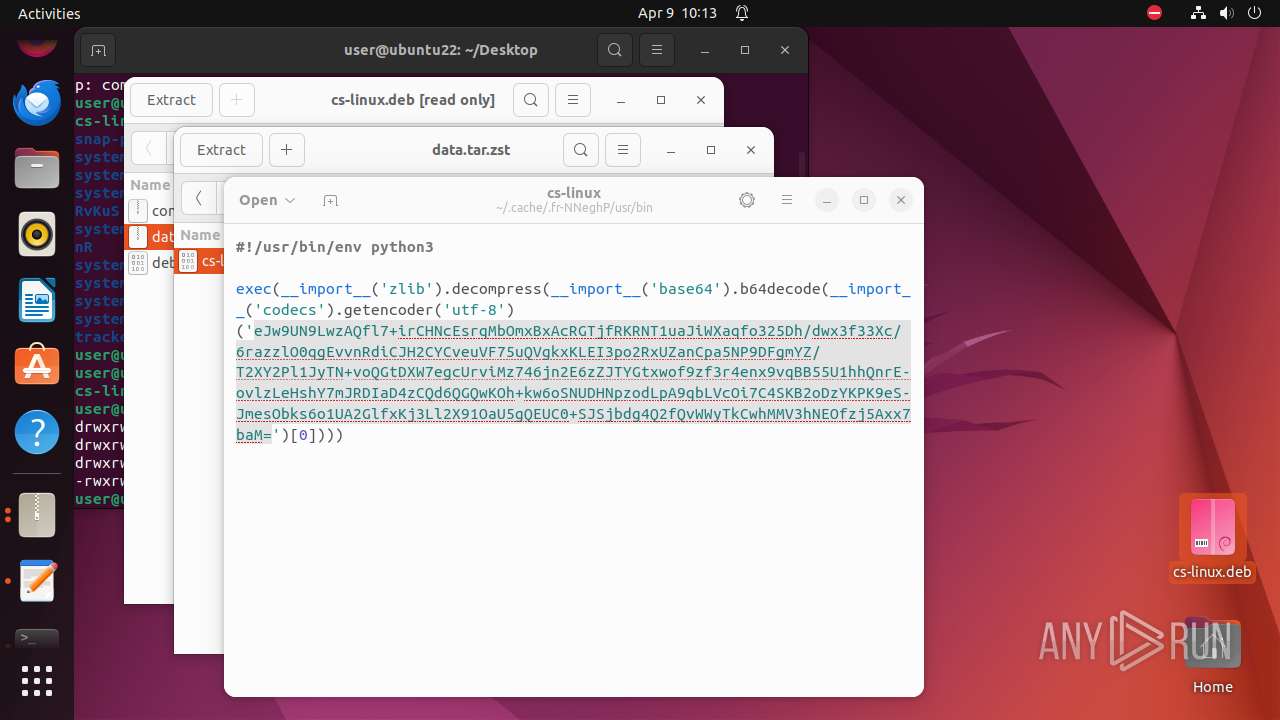1280x720 pixels.
Task: Open LibreOffice Writer from the dock
Action: tap(37, 300)
